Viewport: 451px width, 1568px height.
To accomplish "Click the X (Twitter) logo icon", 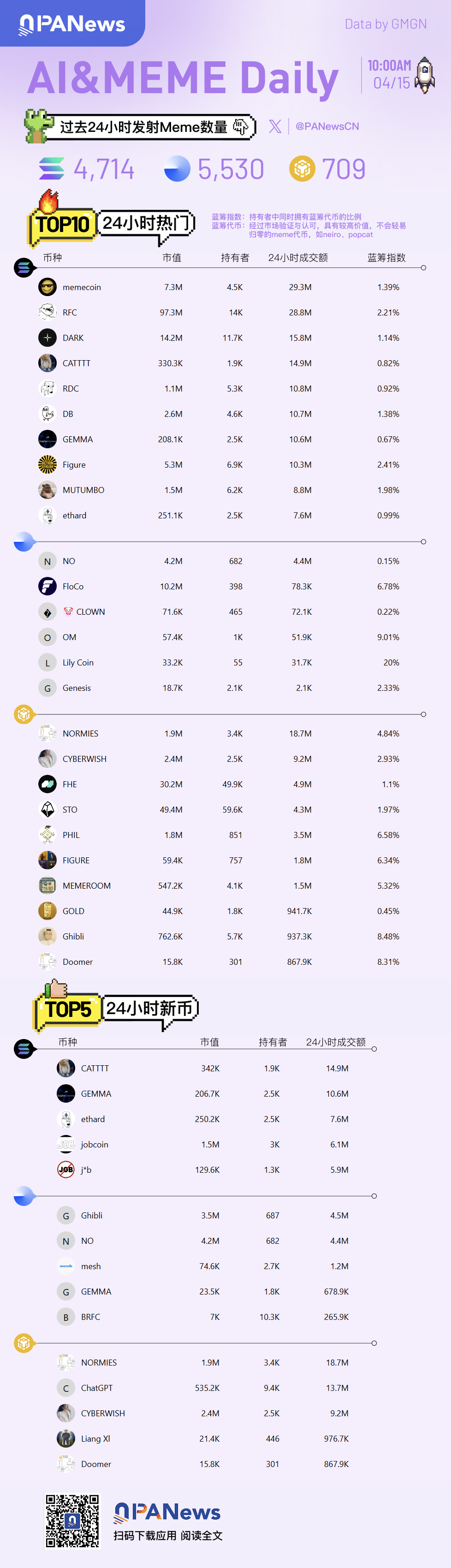I will click(x=275, y=126).
